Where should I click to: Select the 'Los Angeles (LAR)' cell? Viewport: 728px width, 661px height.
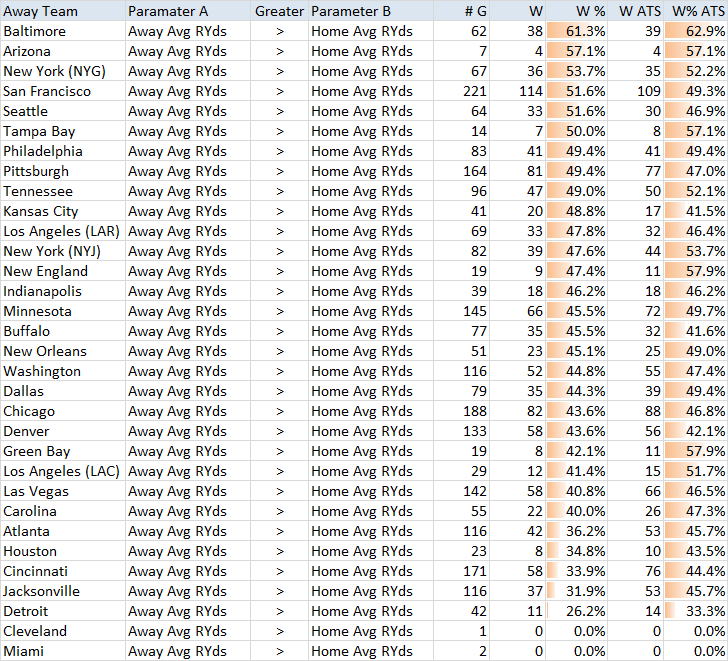click(x=63, y=231)
